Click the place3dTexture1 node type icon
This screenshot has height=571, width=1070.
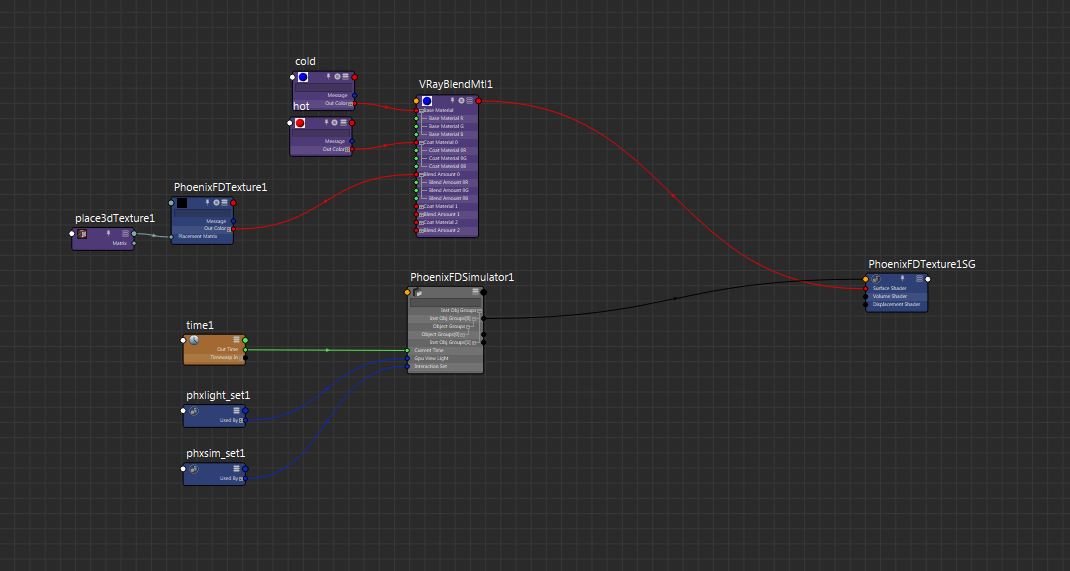(82, 234)
